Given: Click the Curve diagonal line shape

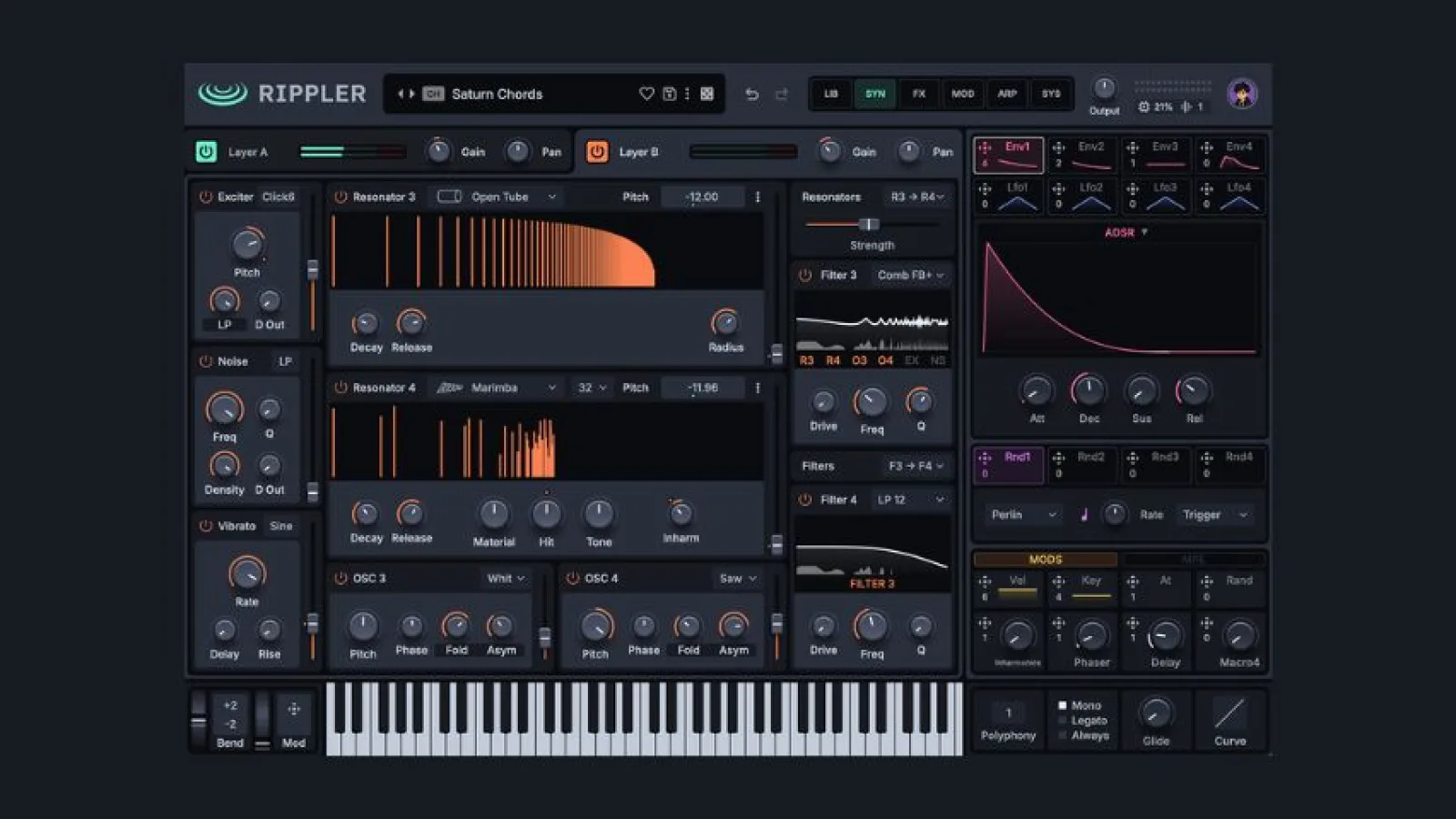Looking at the screenshot, I should (x=1229, y=713).
